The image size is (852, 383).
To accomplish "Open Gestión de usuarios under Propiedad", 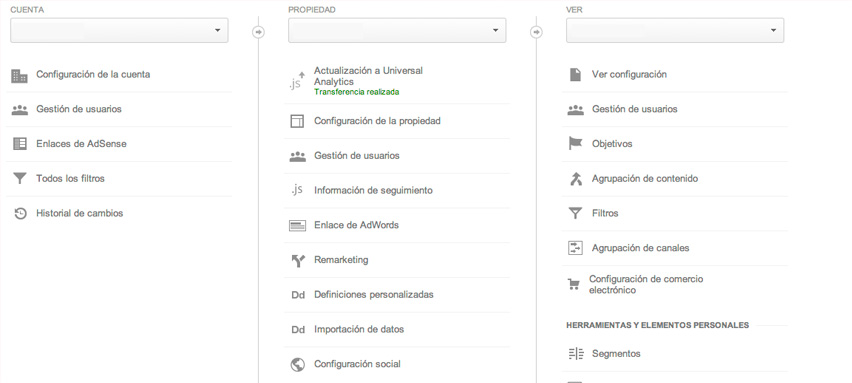I will tap(356, 156).
